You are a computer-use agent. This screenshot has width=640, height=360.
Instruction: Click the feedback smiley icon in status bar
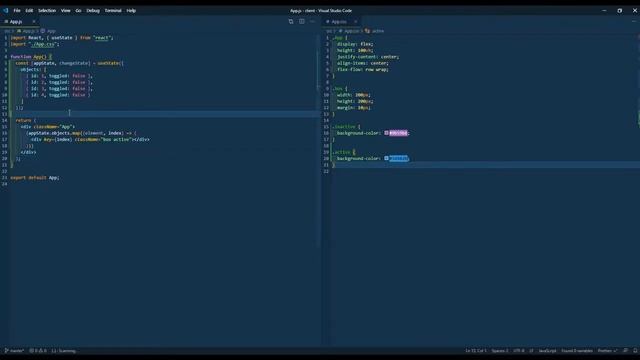(626, 351)
